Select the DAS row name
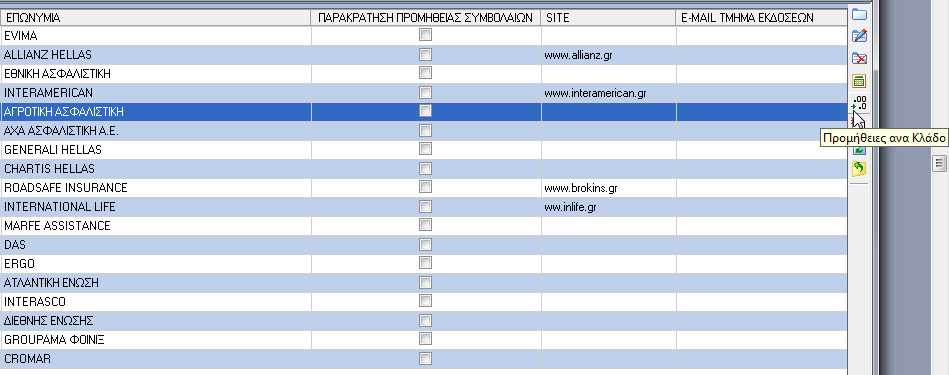The image size is (949, 375). click(x=15, y=245)
